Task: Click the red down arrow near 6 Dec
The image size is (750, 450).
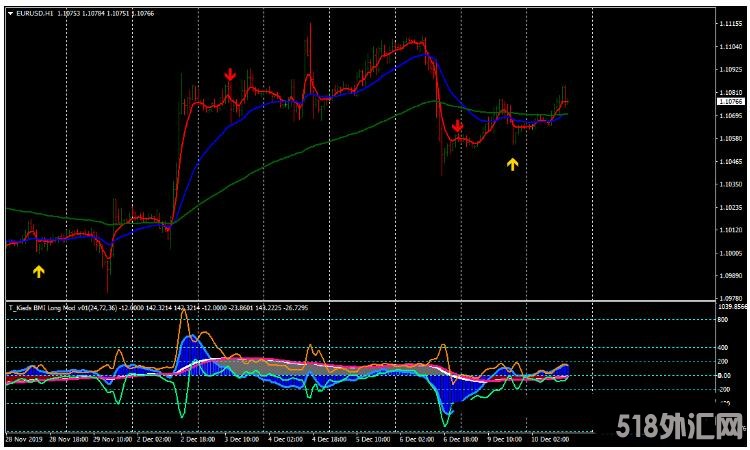Action: pyautogui.click(x=457, y=126)
